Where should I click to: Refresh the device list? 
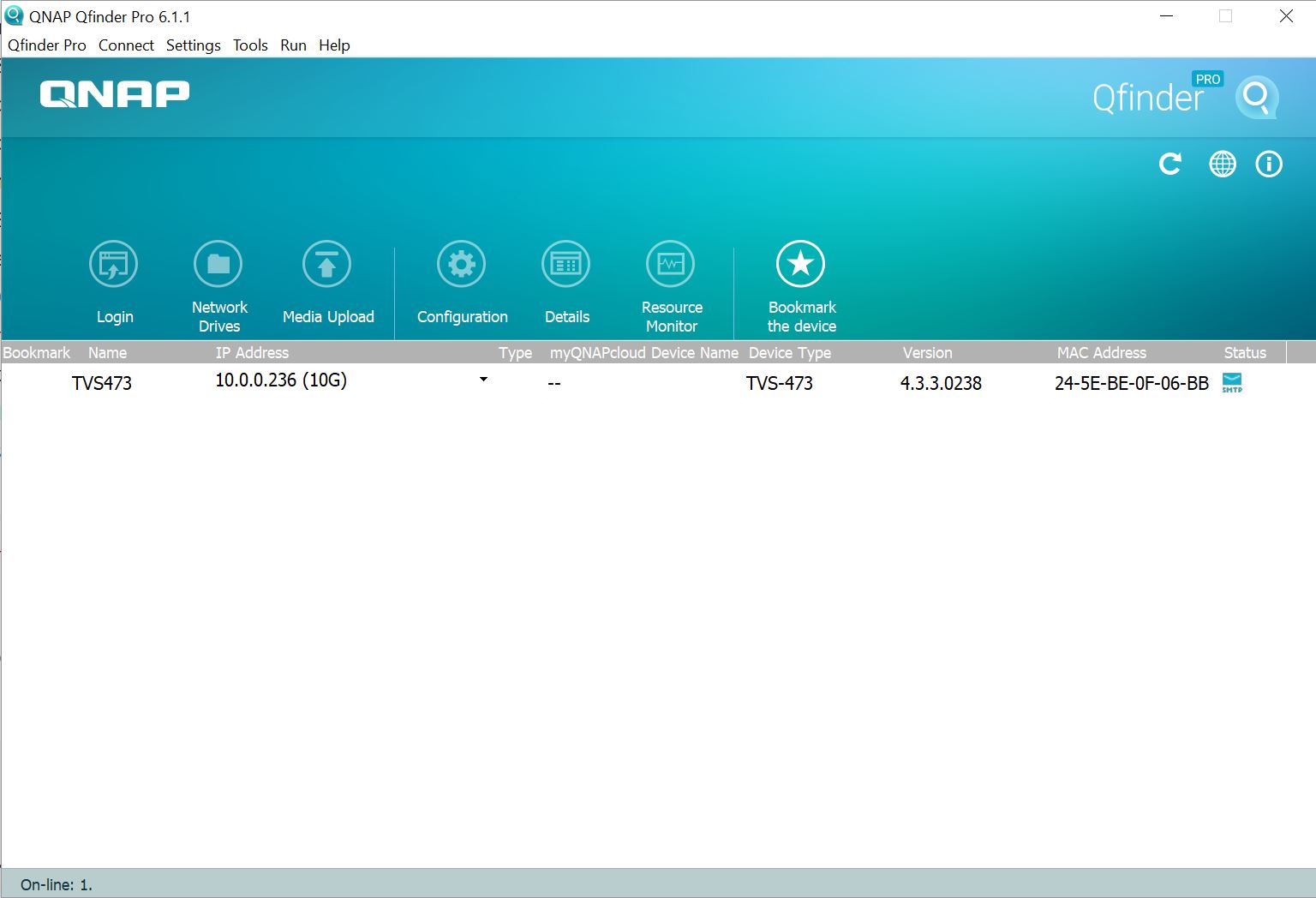1170,164
